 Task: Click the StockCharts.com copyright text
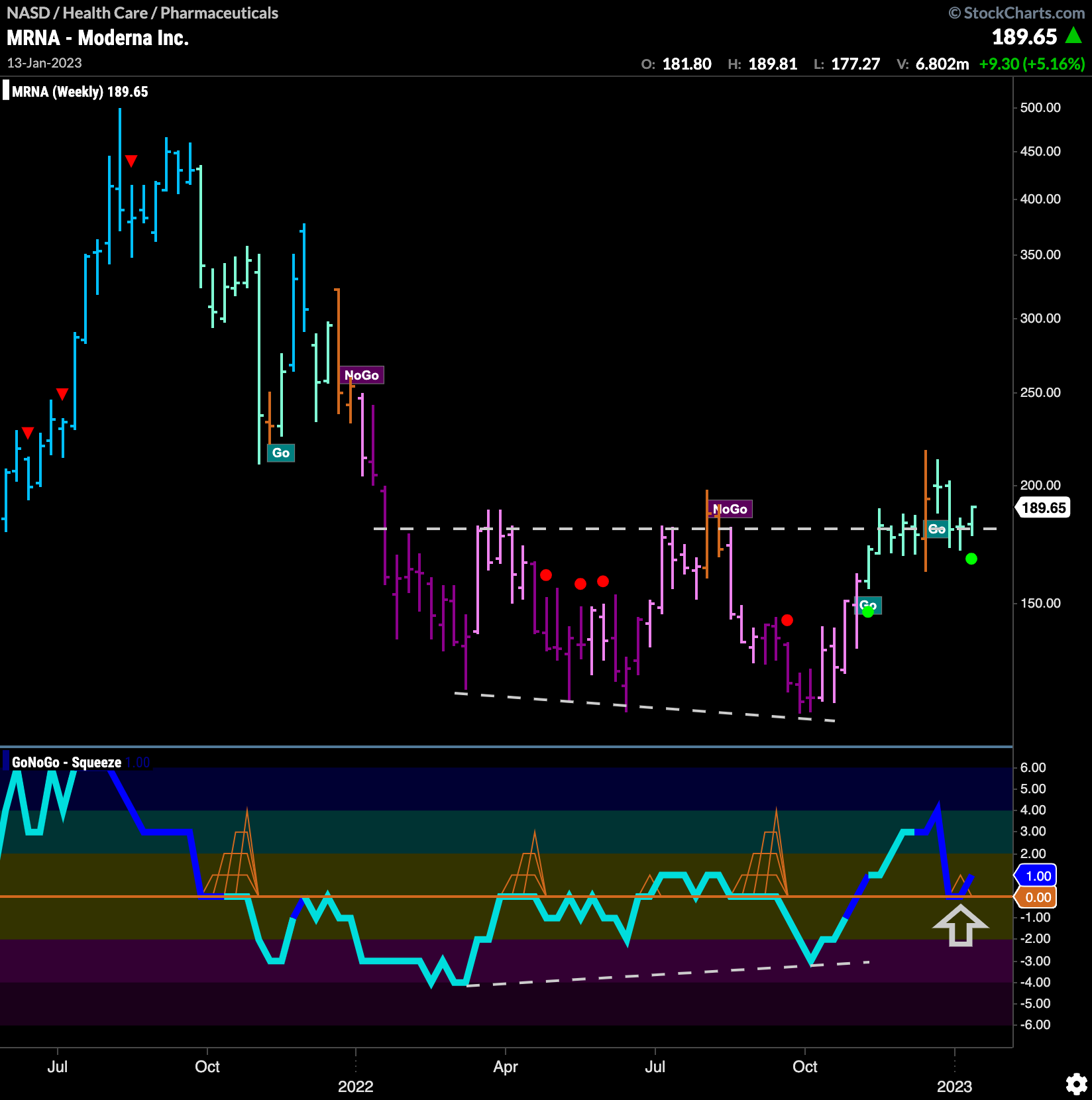point(1016,13)
